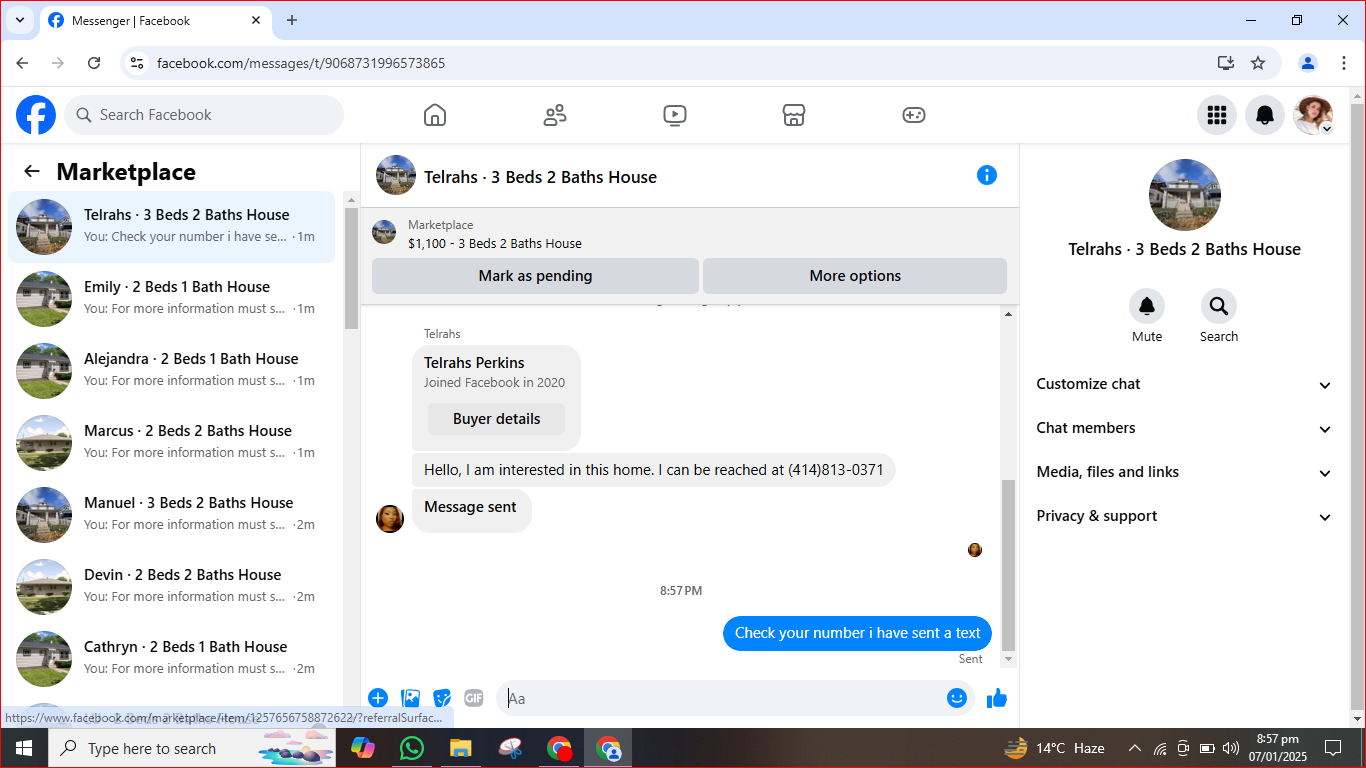
Task: Expand the Customize chat section
Action: click(x=1184, y=384)
